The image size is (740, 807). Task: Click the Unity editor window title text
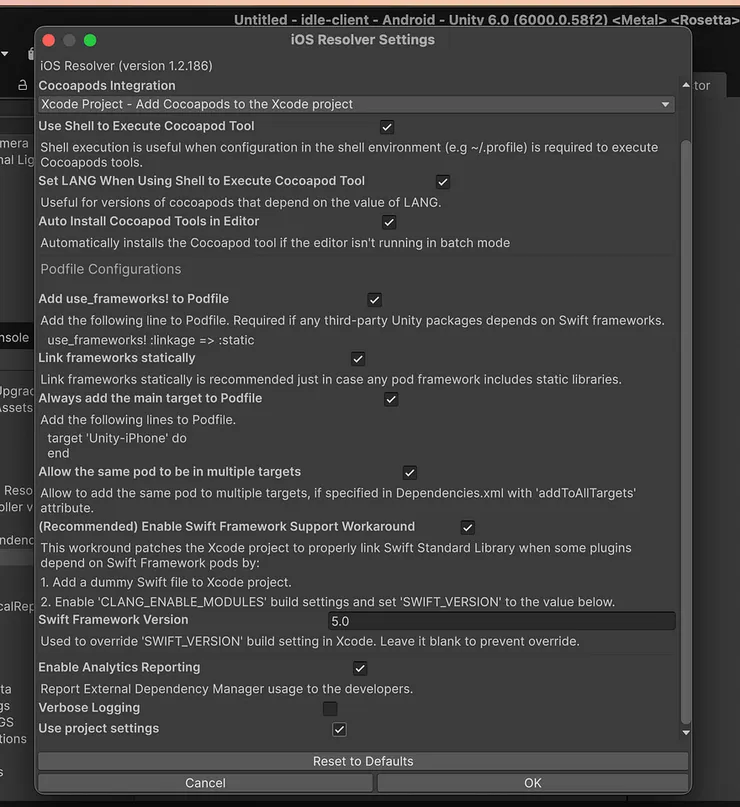[486, 20]
